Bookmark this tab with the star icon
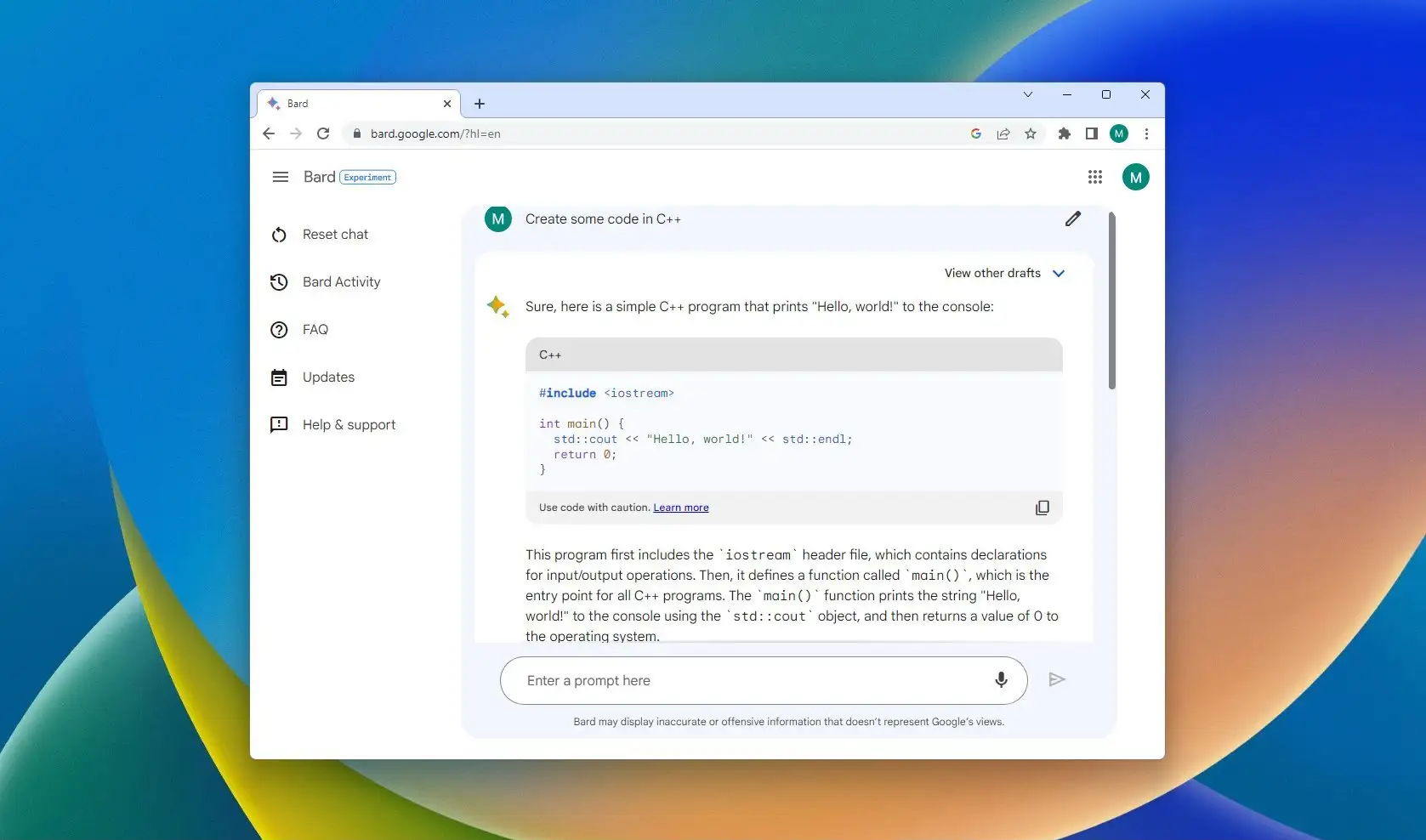The image size is (1426, 840). [1031, 133]
